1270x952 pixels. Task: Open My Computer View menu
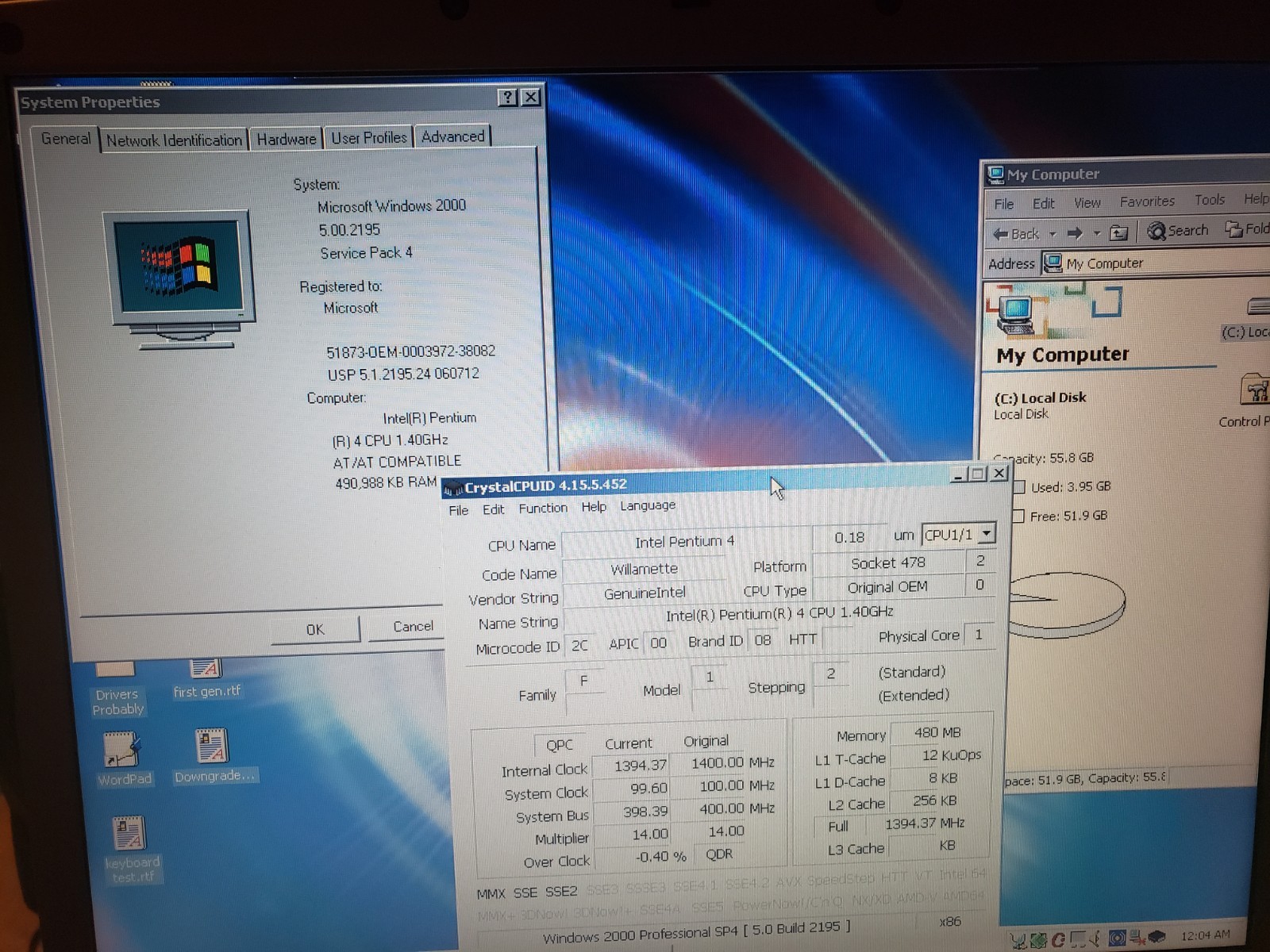1087,203
